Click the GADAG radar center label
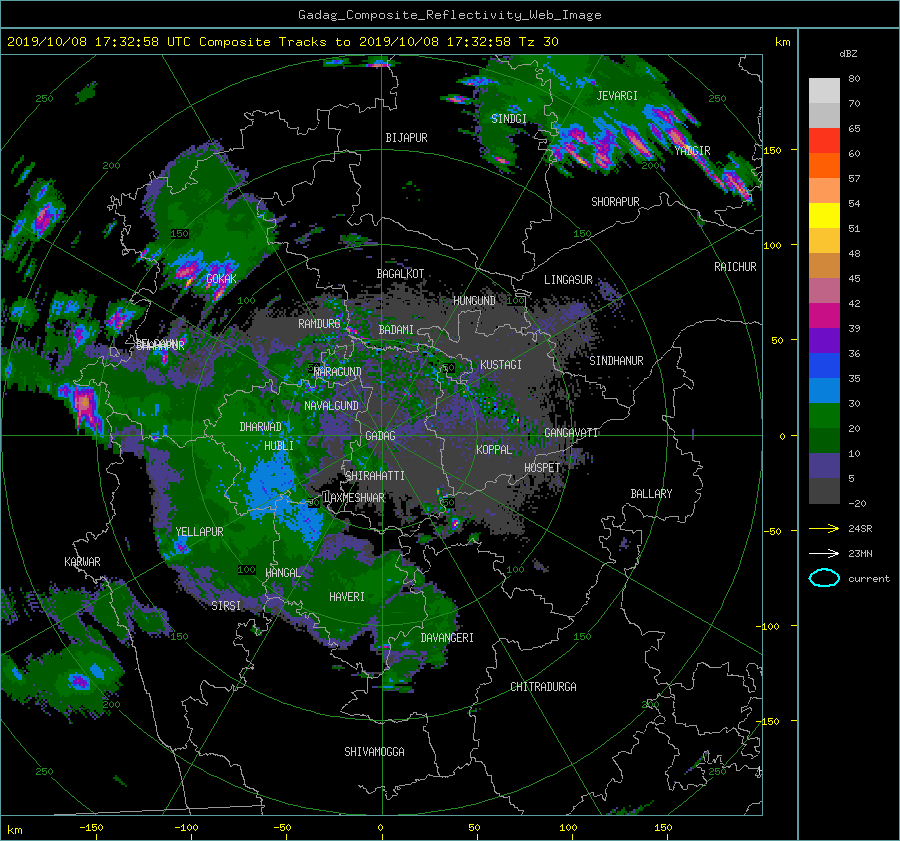 click(380, 436)
